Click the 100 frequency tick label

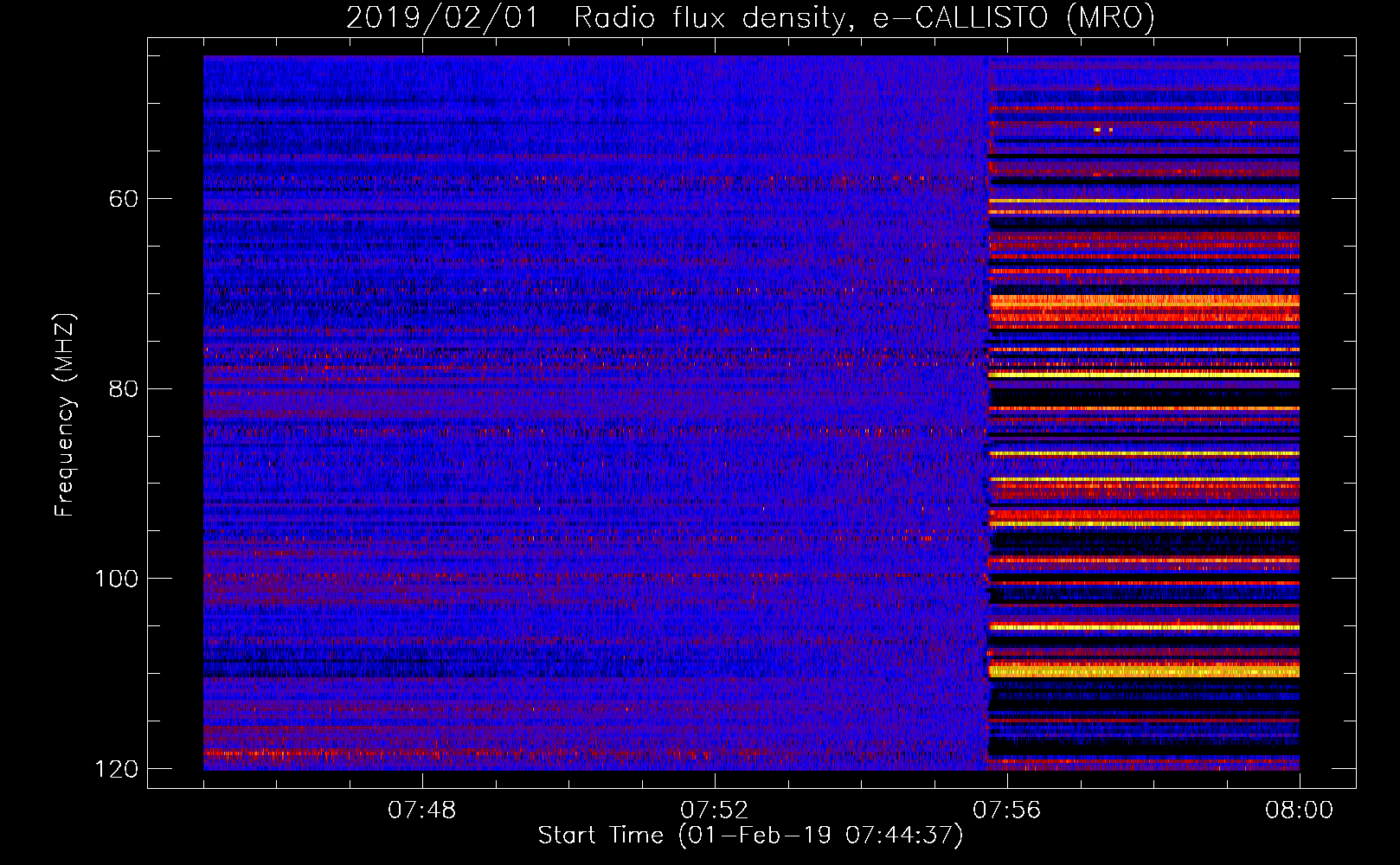coord(117,578)
